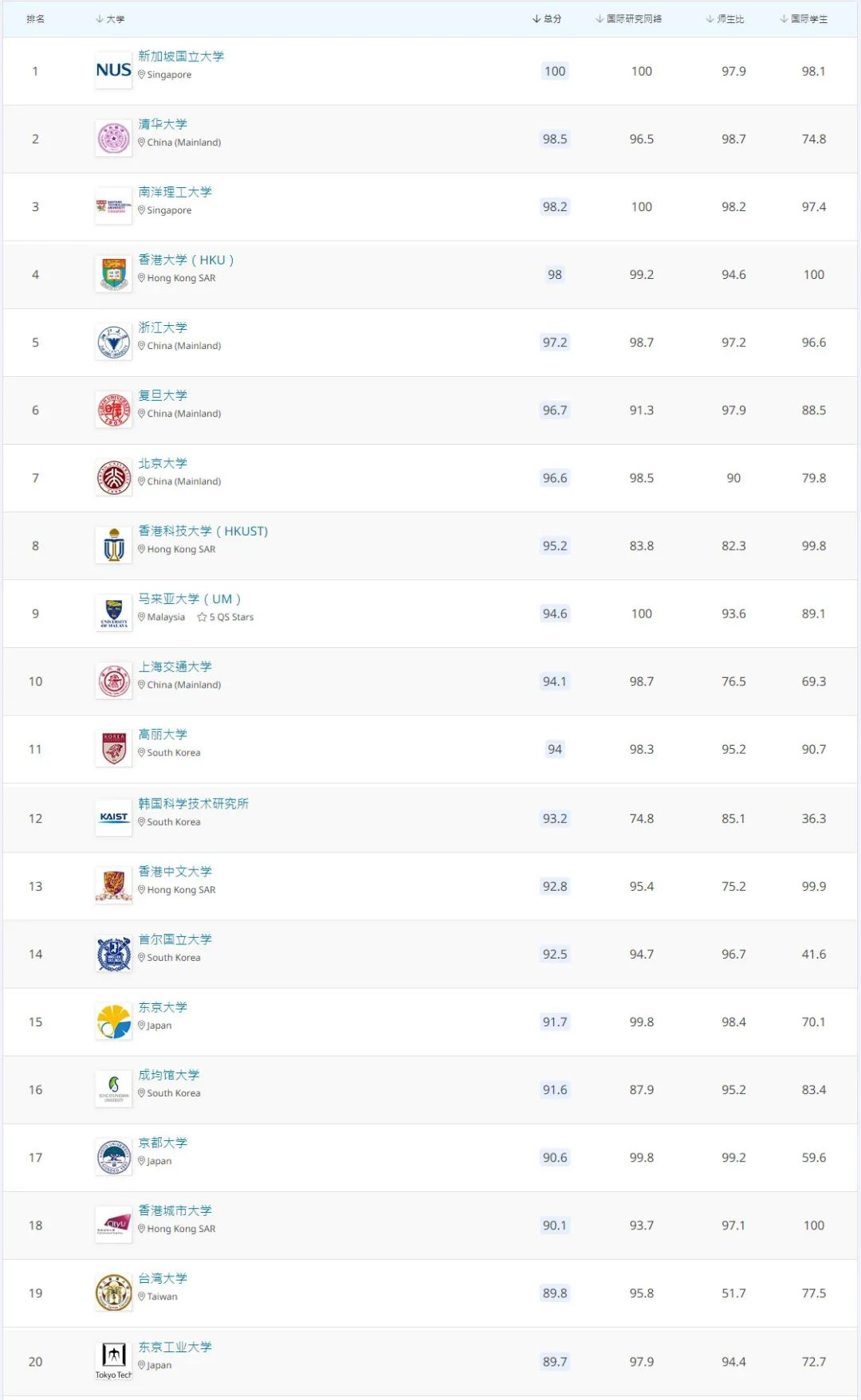Screen dimensions: 861x1400
Task: Click the KAIST logo
Action: 113,818
